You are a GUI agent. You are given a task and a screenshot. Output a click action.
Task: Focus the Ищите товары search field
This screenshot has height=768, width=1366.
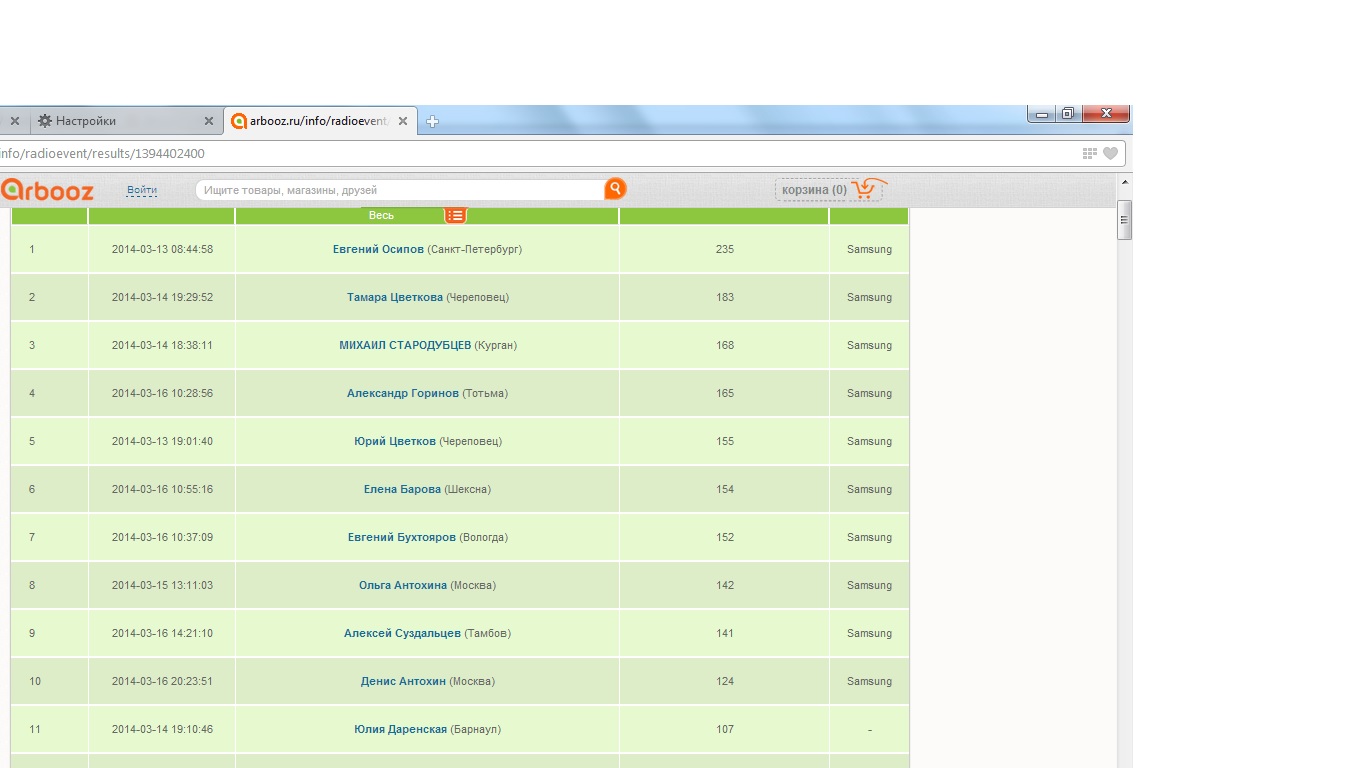tap(400, 190)
